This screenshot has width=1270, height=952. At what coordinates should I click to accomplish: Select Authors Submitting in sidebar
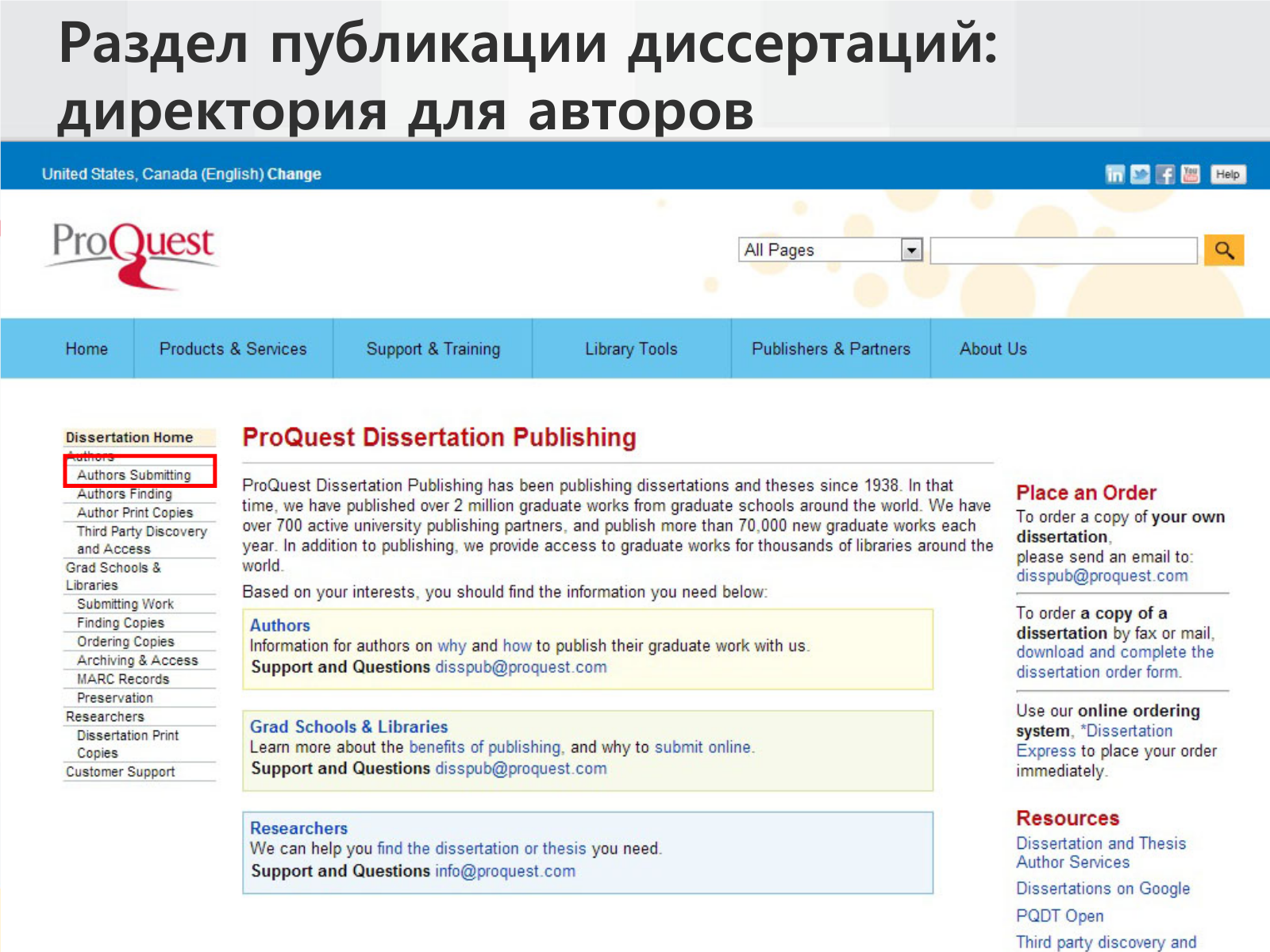tap(134, 475)
